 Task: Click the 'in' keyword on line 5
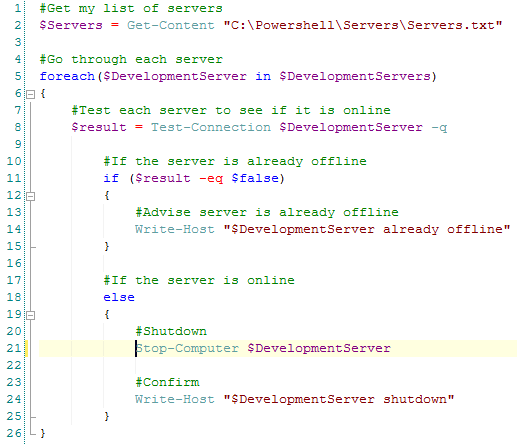click(x=263, y=76)
